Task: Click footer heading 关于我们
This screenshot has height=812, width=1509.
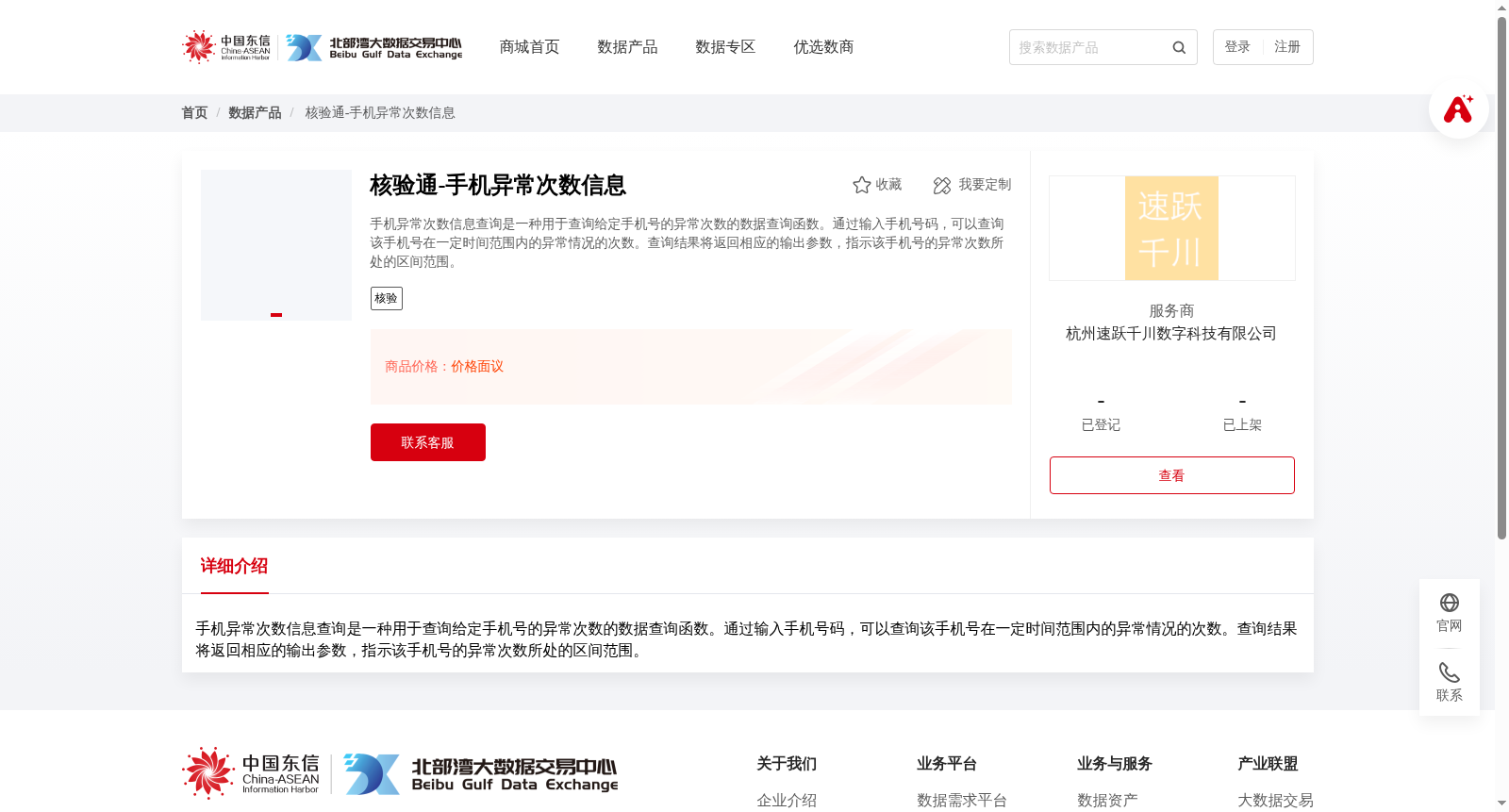Action: [x=787, y=764]
